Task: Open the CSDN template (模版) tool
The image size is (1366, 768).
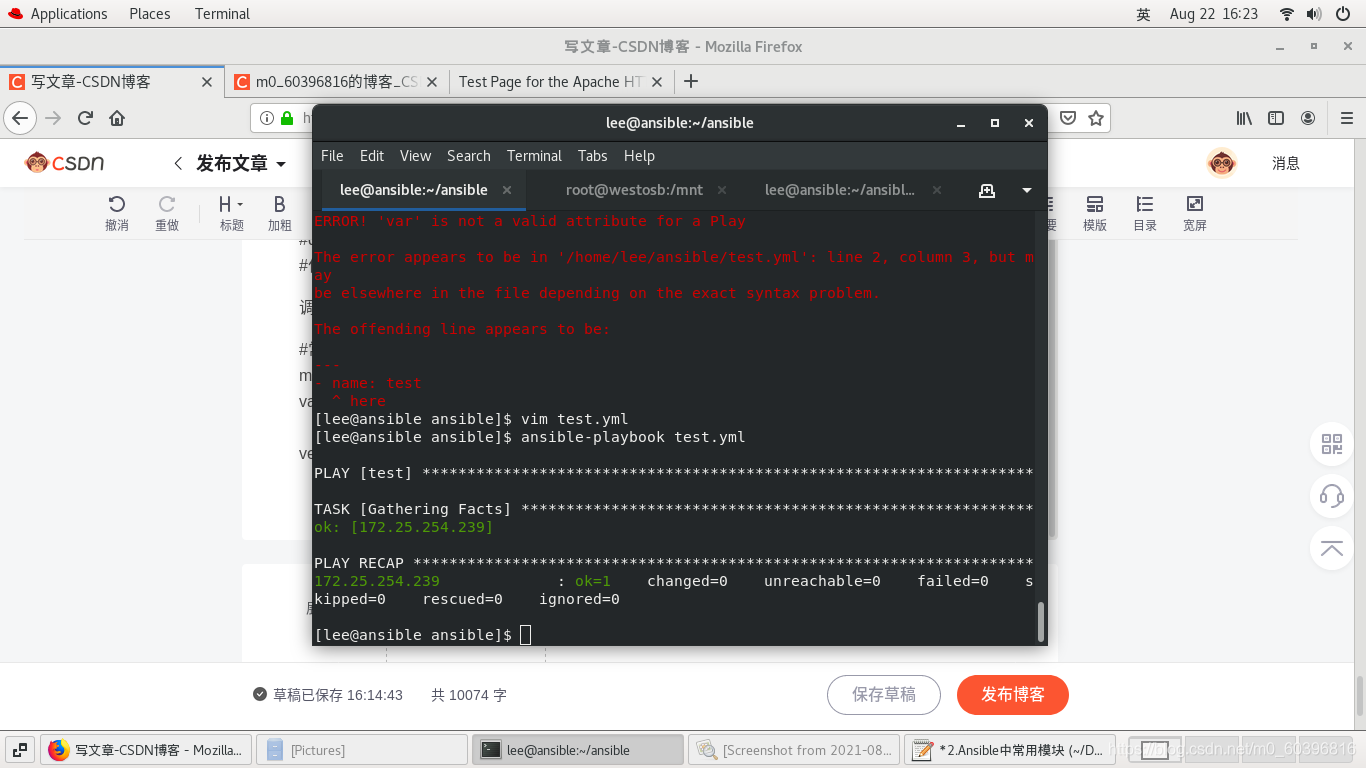Action: pos(1095,213)
